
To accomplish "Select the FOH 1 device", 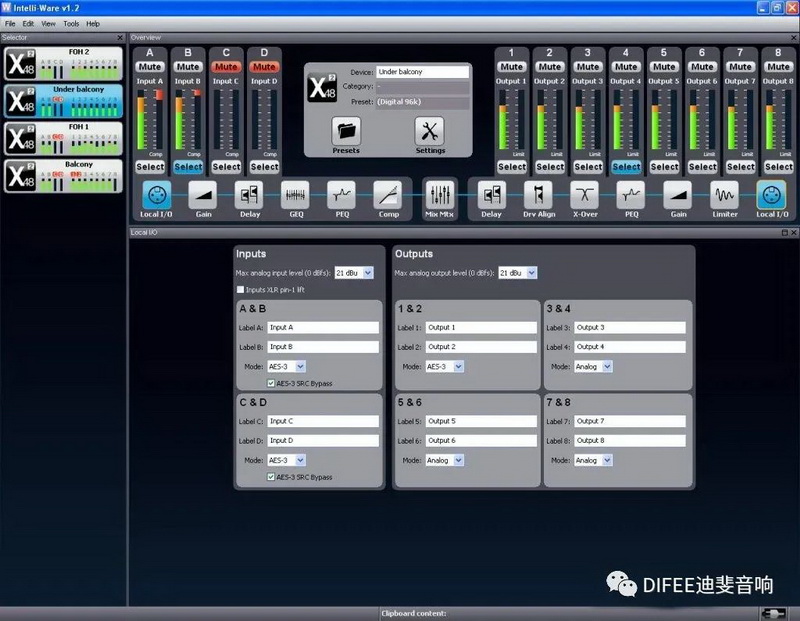I will pos(63,138).
